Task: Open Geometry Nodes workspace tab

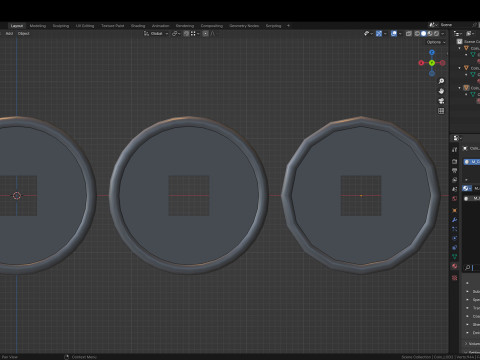Action: click(x=244, y=26)
